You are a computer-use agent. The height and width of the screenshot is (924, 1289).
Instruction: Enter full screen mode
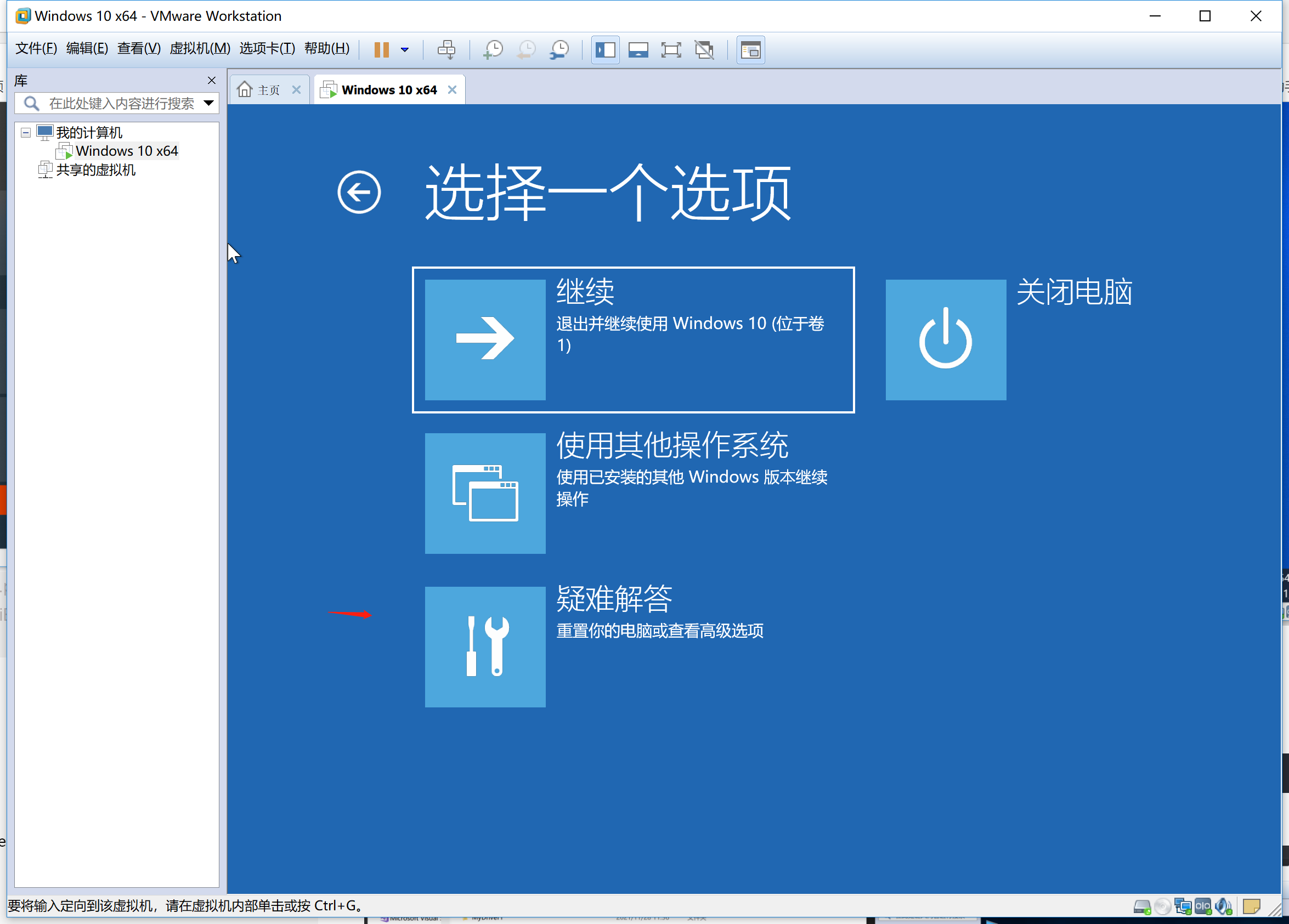(x=671, y=50)
